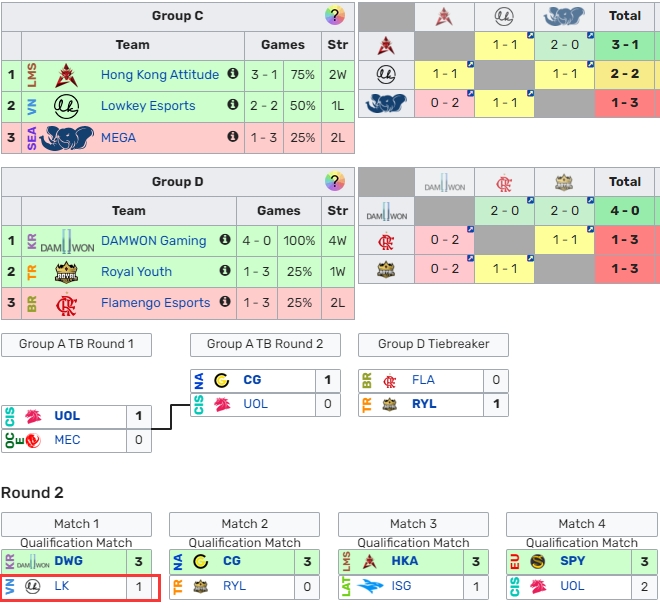Expand Group A TB Round 1 details
660x610 pixels.
[76, 344]
